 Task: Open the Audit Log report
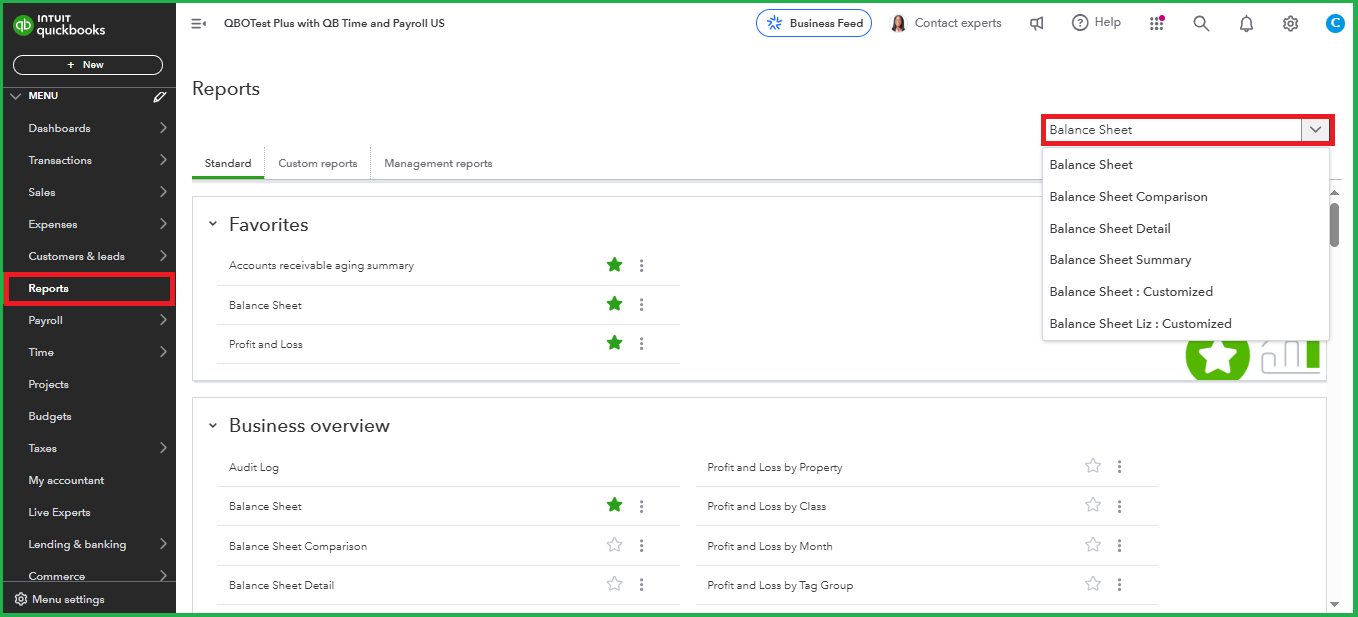tap(254, 467)
